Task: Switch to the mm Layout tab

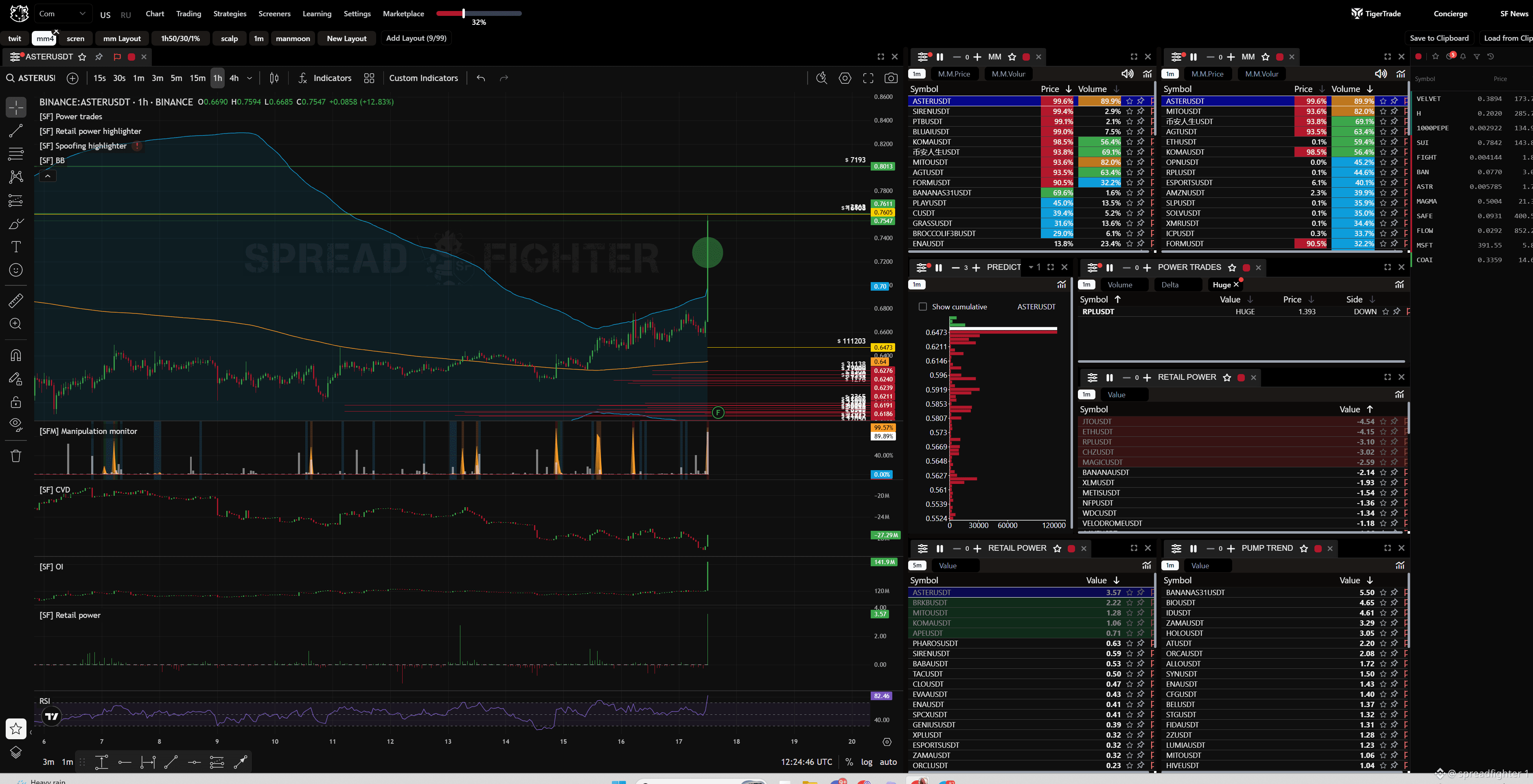Action: click(122, 39)
